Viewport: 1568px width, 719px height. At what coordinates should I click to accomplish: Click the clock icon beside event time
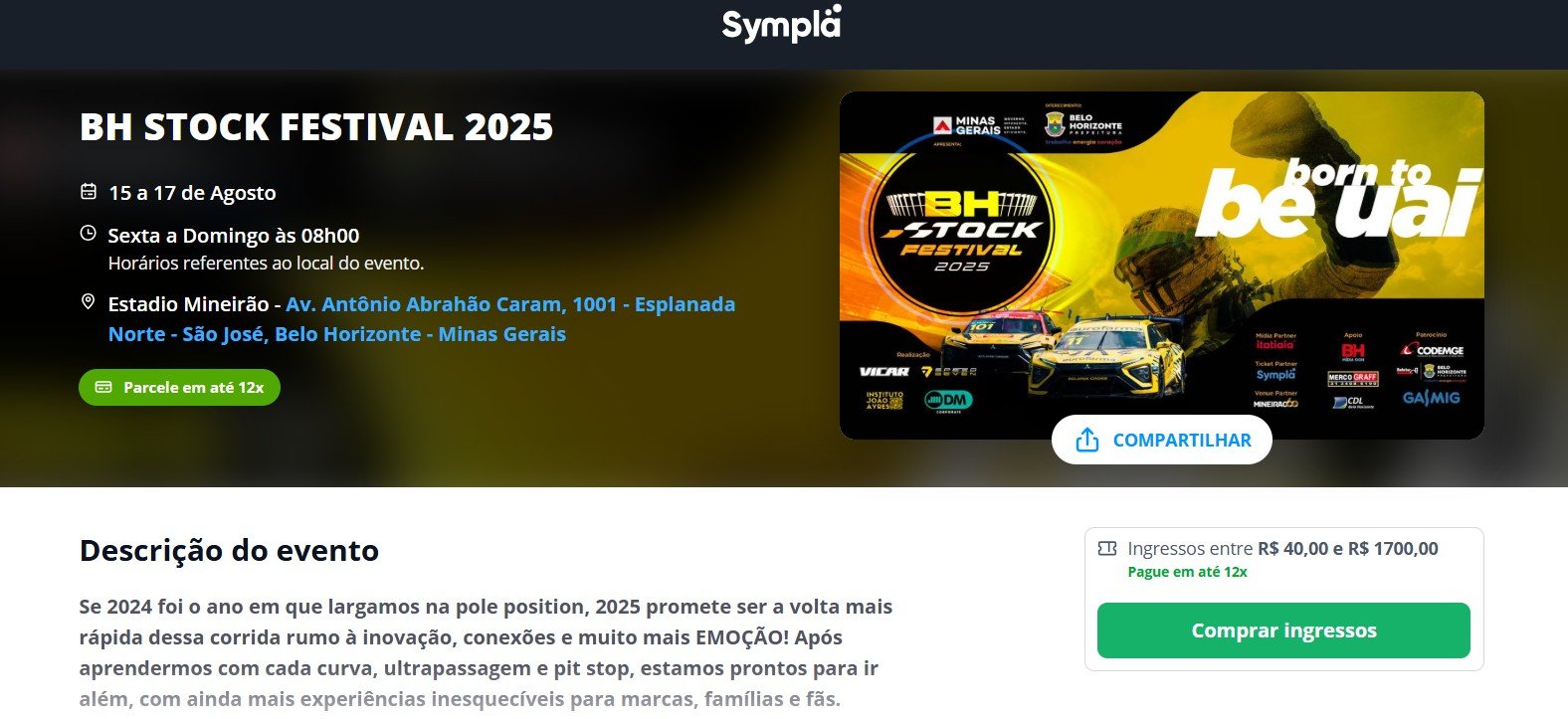(89, 234)
